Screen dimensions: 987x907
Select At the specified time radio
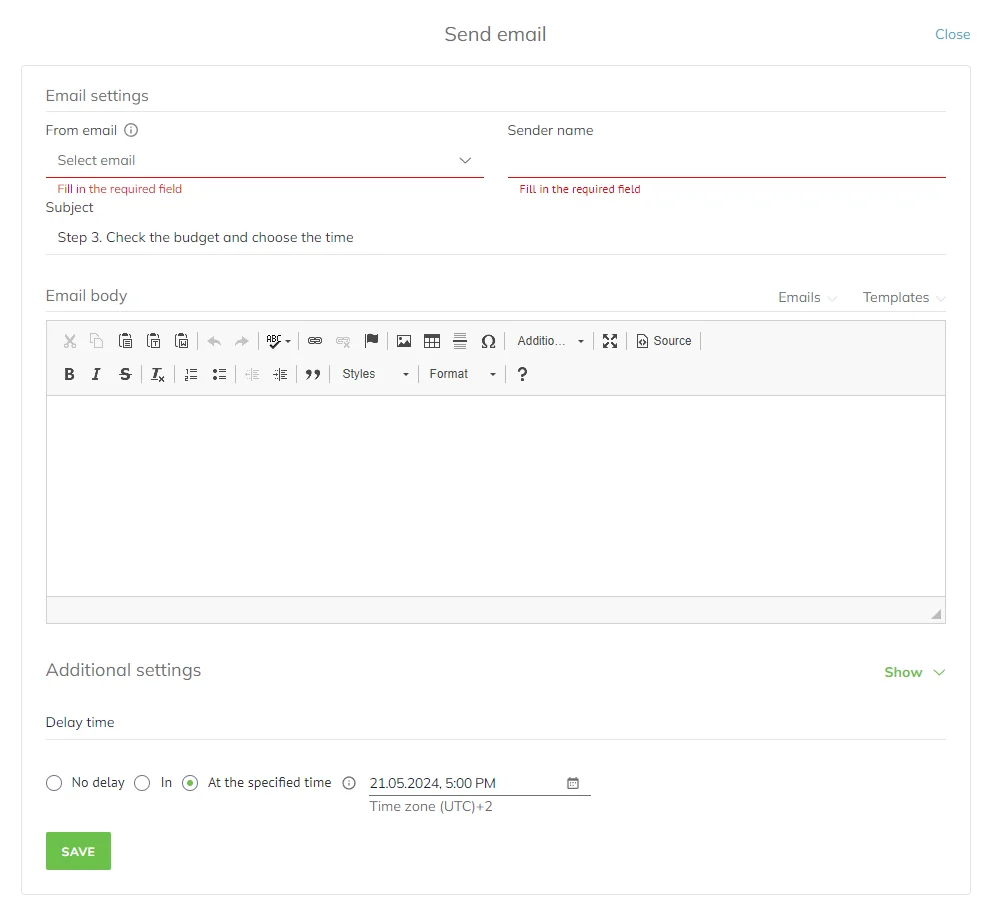pos(190,783)
